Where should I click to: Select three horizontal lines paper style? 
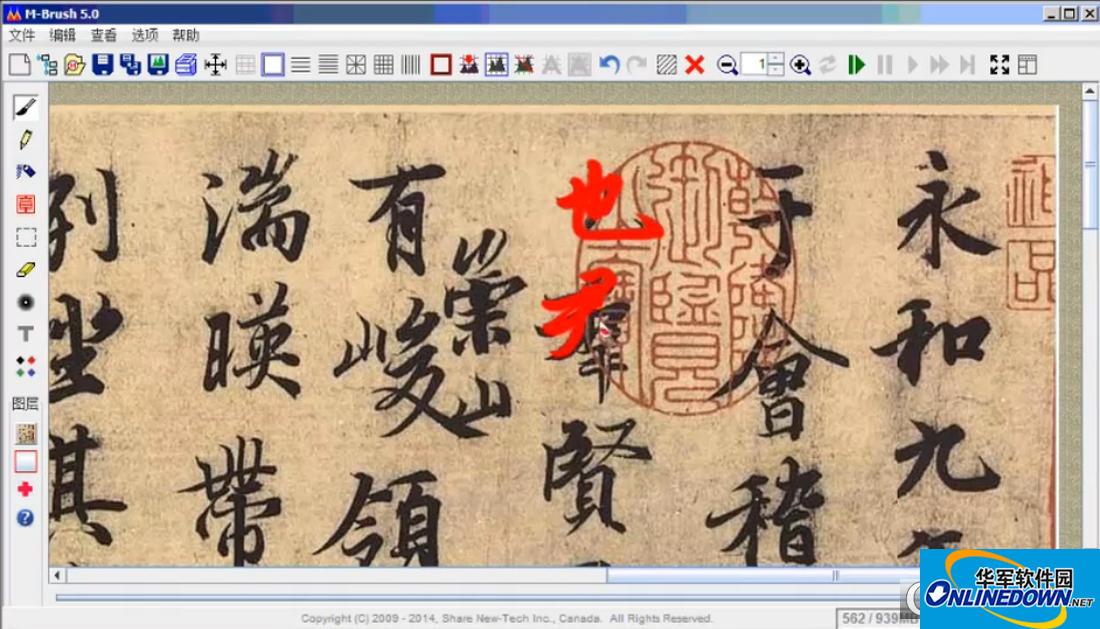point(301,65)
